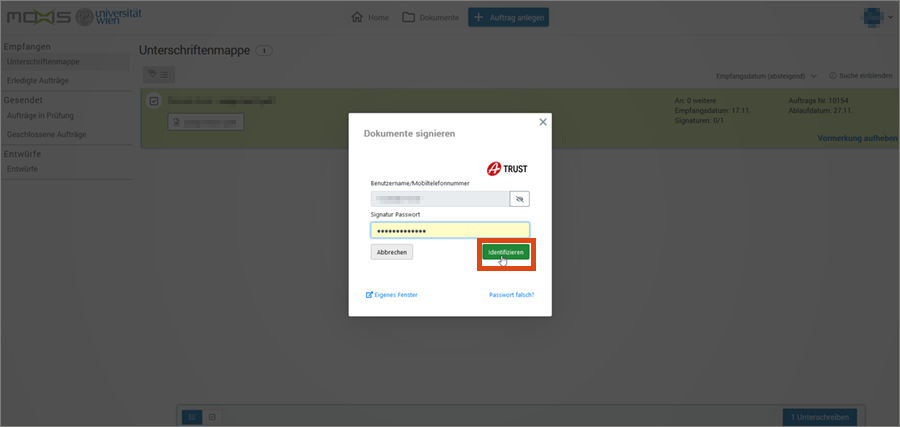The width and height of the screenshot is (900, 427).
Task: Click the 1 Unterschreiben button at bottom
Action: coord(818,416)
